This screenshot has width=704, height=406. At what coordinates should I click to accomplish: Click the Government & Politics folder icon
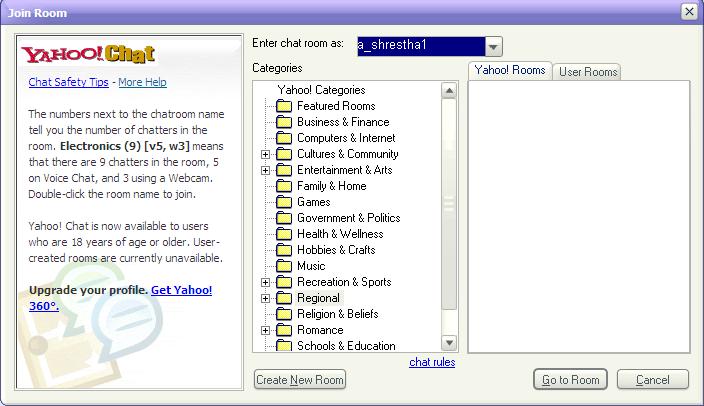tap(284, 218)
